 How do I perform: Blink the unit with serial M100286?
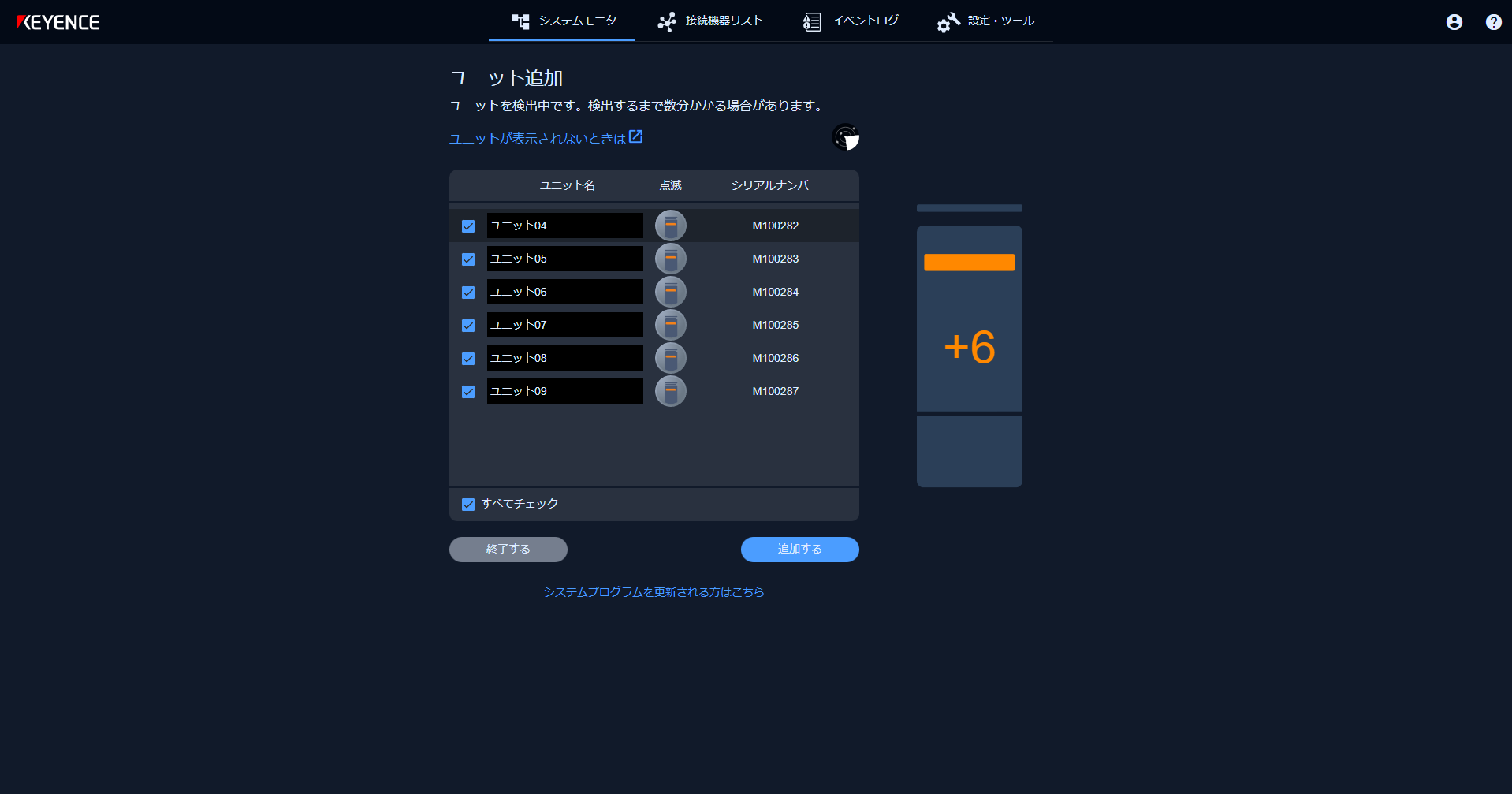[x=670, y=358]
